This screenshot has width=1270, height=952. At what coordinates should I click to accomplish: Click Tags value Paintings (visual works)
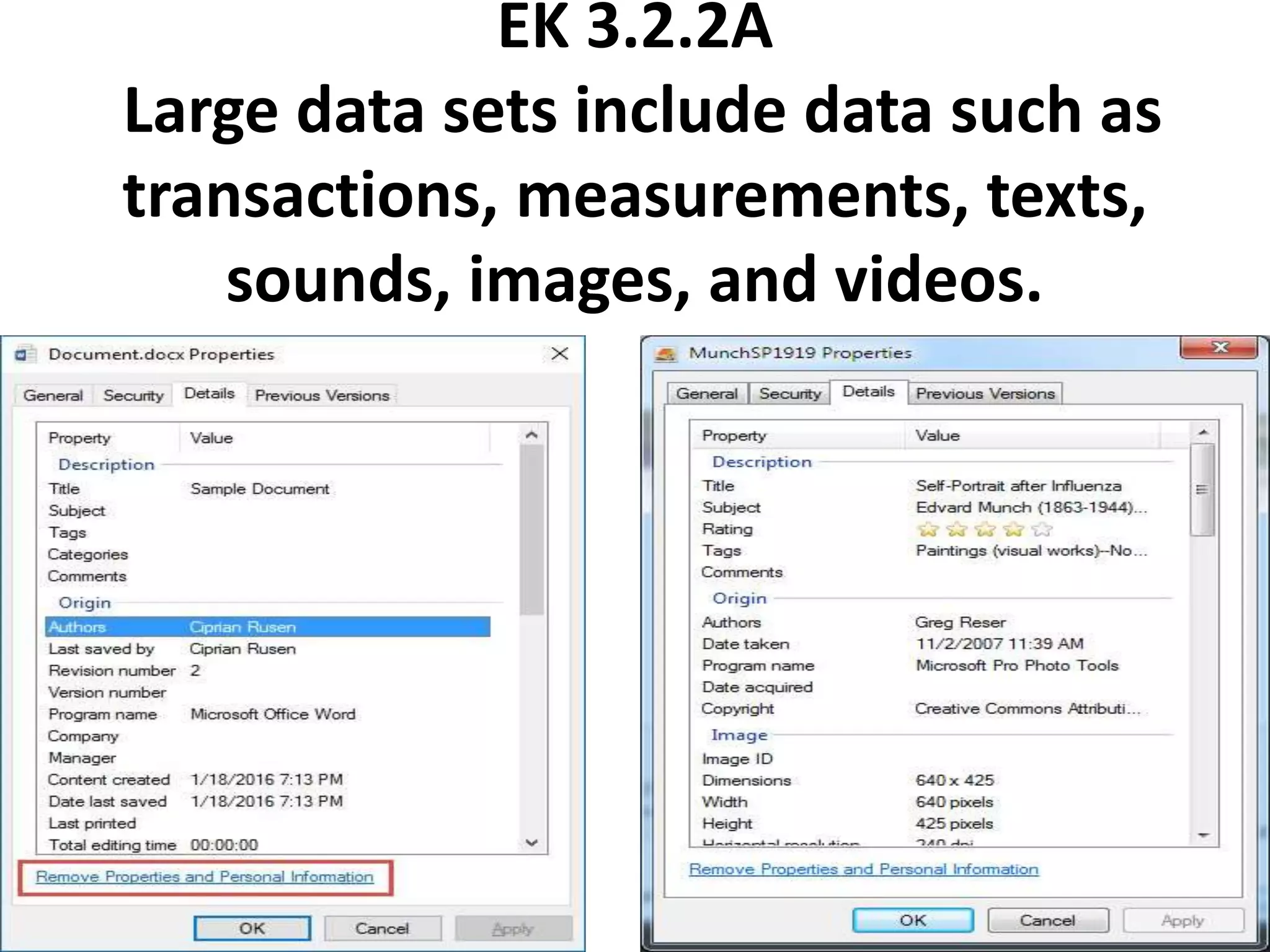(x=1031, y=550)
